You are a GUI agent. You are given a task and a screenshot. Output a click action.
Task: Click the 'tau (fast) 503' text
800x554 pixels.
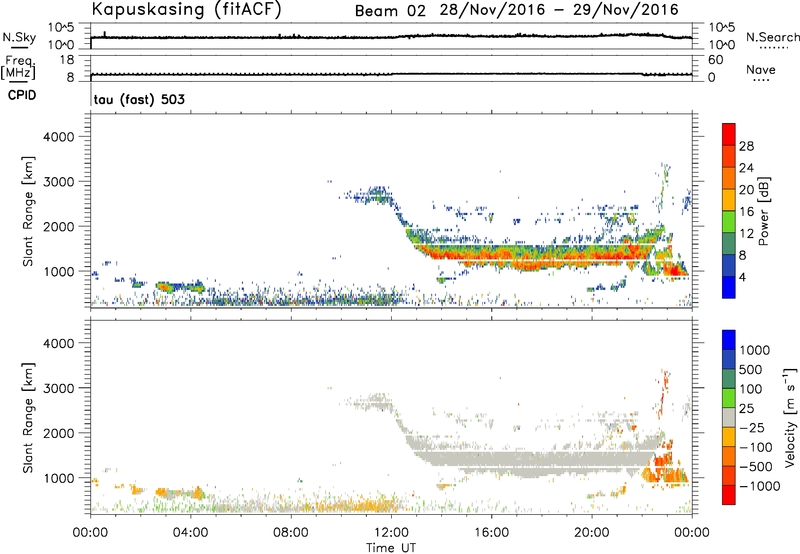pos(139,99)
